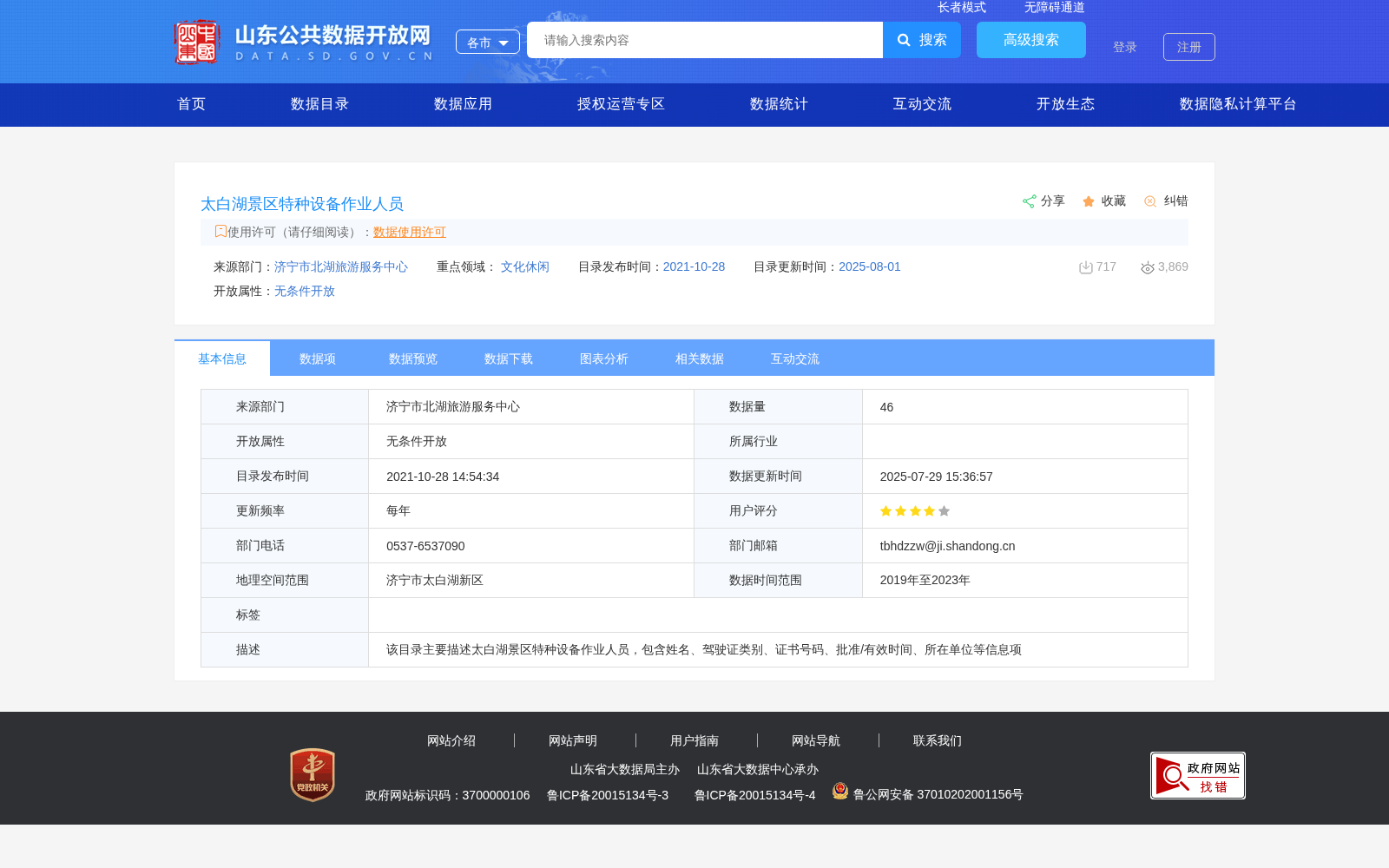The image size is (1389, 868).
Task: Click the bookmark icon before 使用许可
Action: (221, 231)
